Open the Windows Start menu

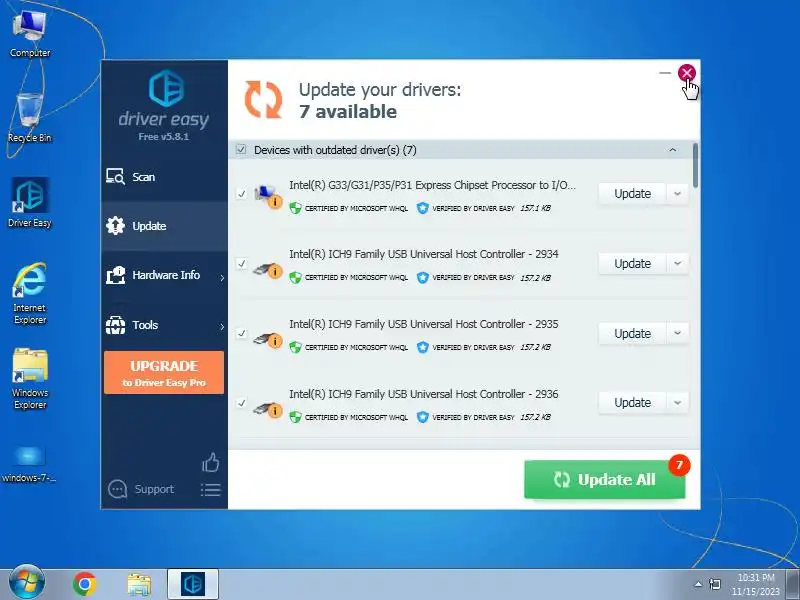click(26, 583)
